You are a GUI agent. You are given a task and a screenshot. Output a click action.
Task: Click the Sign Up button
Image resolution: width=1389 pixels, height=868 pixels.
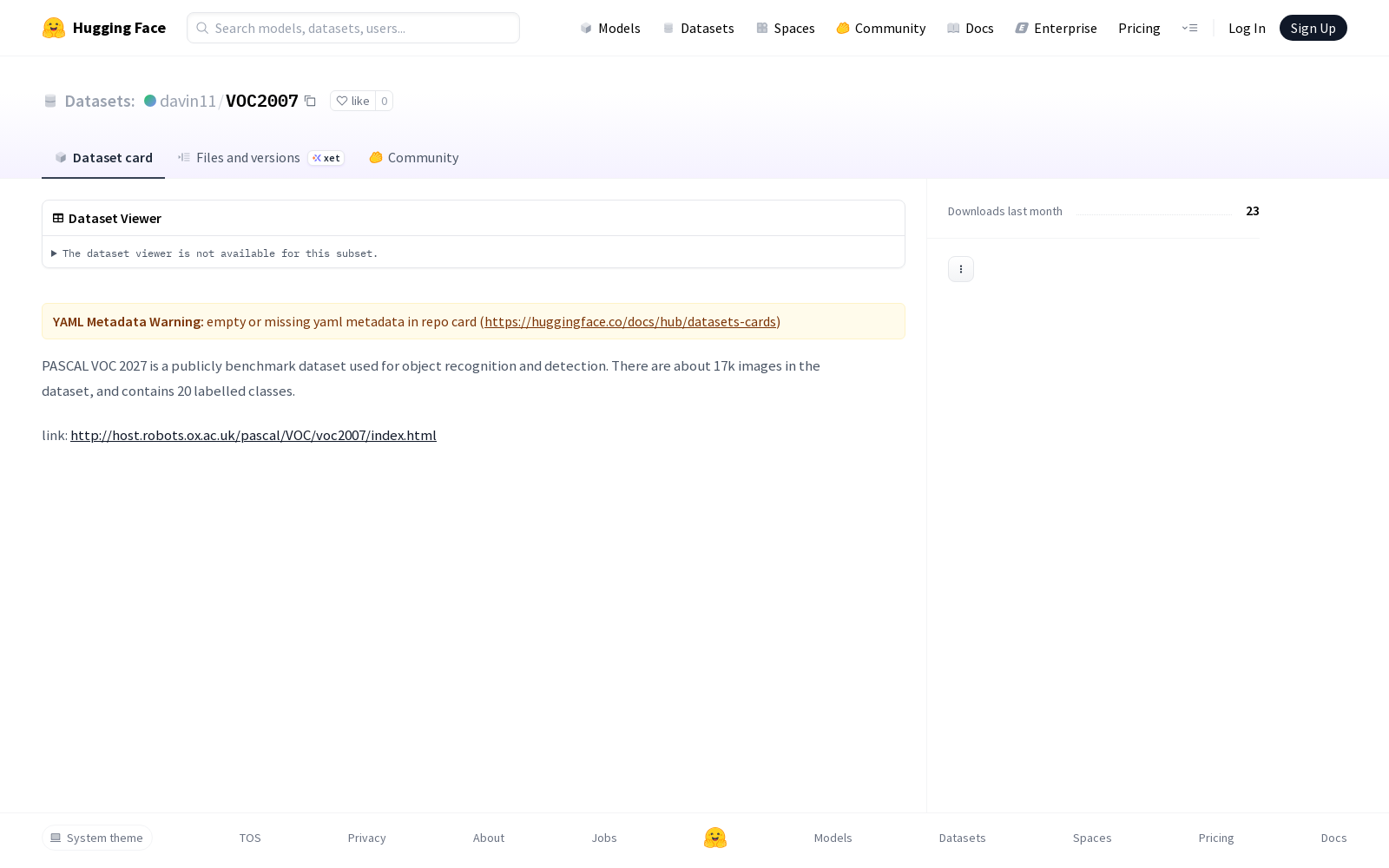tap(1313, 28)
